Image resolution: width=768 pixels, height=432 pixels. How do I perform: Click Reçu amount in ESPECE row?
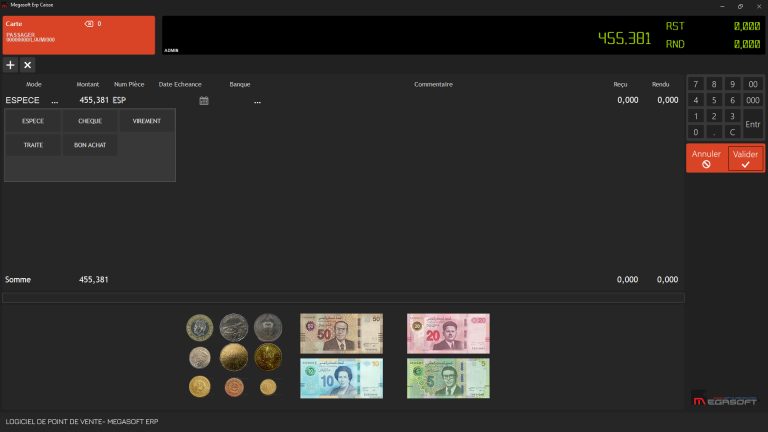(x=627, y=100)
